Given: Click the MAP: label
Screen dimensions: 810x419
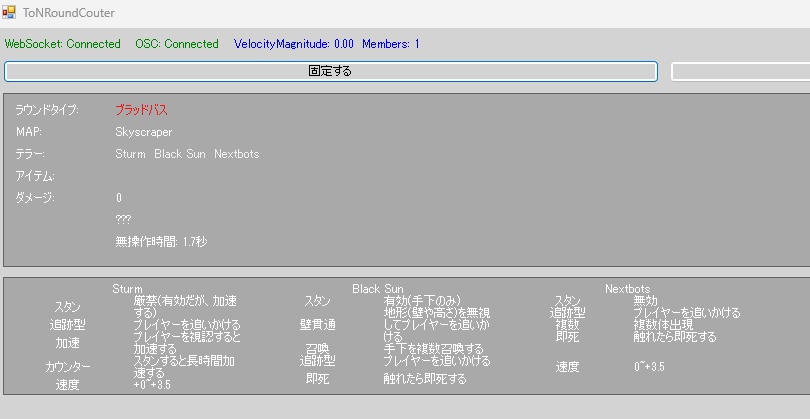Looking at the screenshot, I should click(29, 132).
